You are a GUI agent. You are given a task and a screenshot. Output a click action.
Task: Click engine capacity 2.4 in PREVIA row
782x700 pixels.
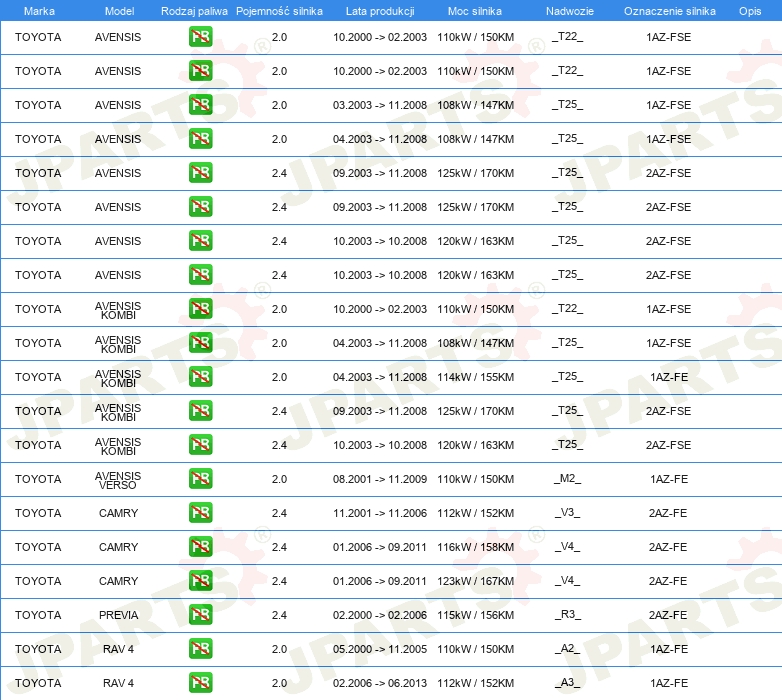coord(279,615)
